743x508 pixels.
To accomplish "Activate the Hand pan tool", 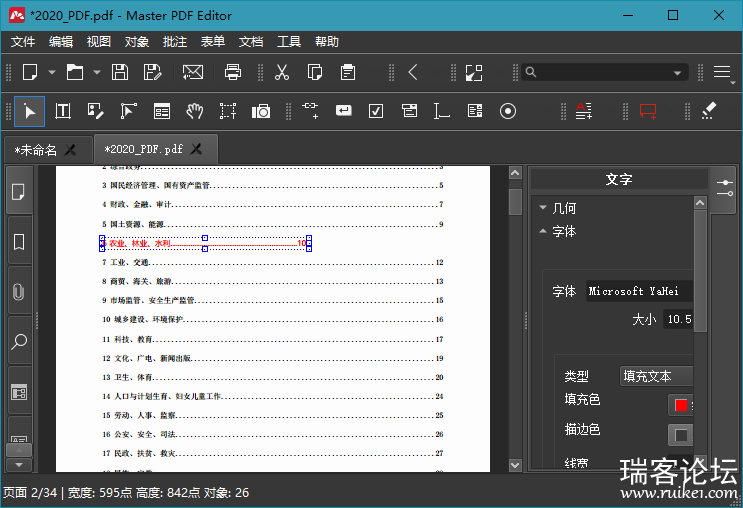I will (x=195, y=111).
